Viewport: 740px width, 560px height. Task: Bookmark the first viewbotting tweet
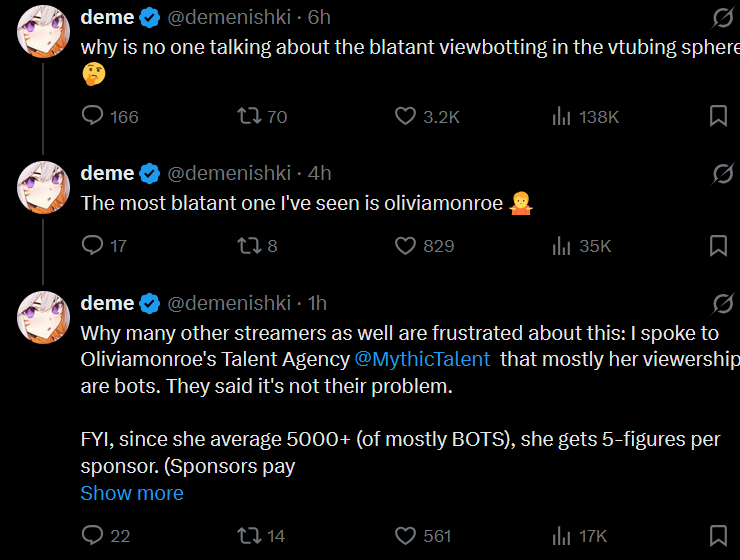point(718,117)
